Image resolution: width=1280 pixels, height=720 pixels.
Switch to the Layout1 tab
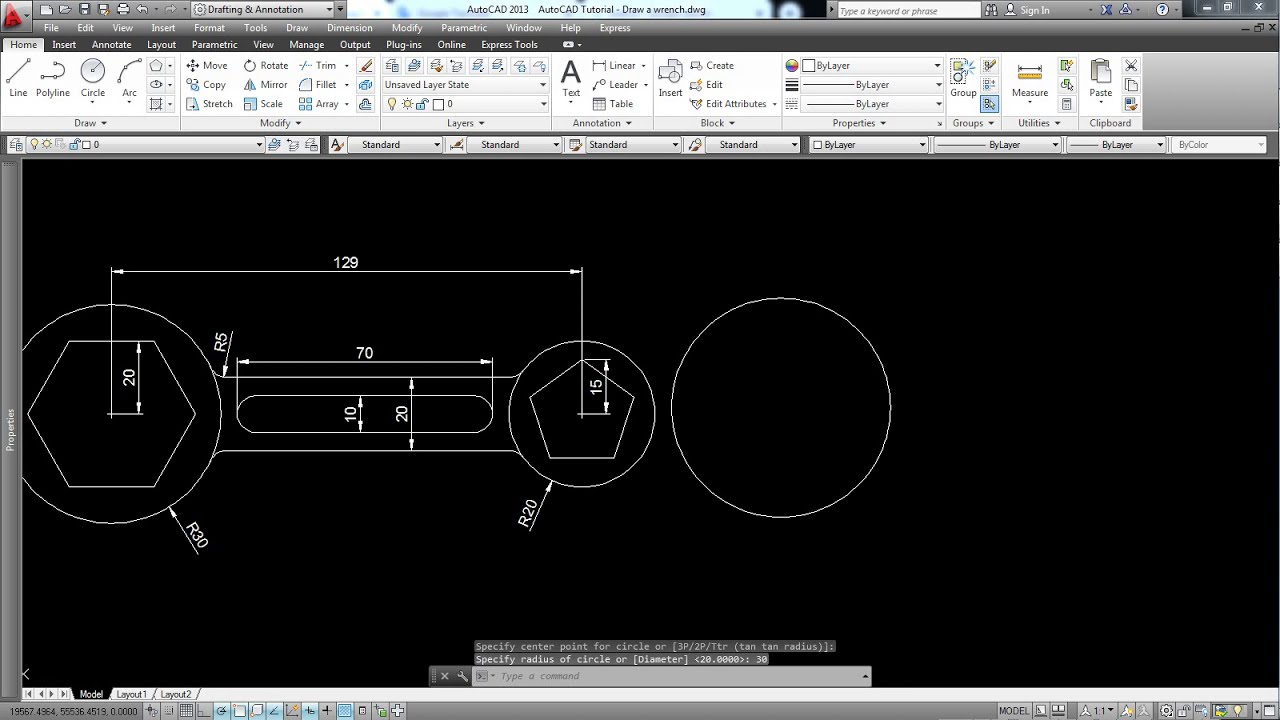coord(131,694)
